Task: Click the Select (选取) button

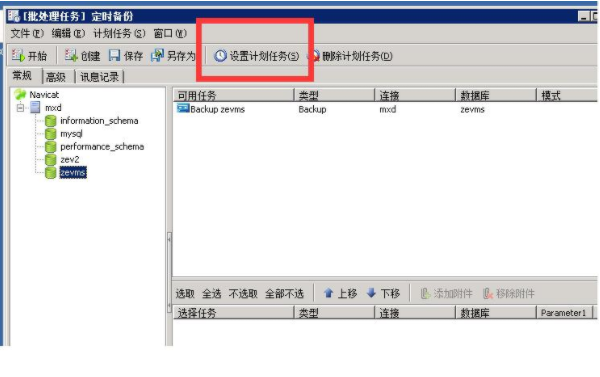Action: (185, 294)
